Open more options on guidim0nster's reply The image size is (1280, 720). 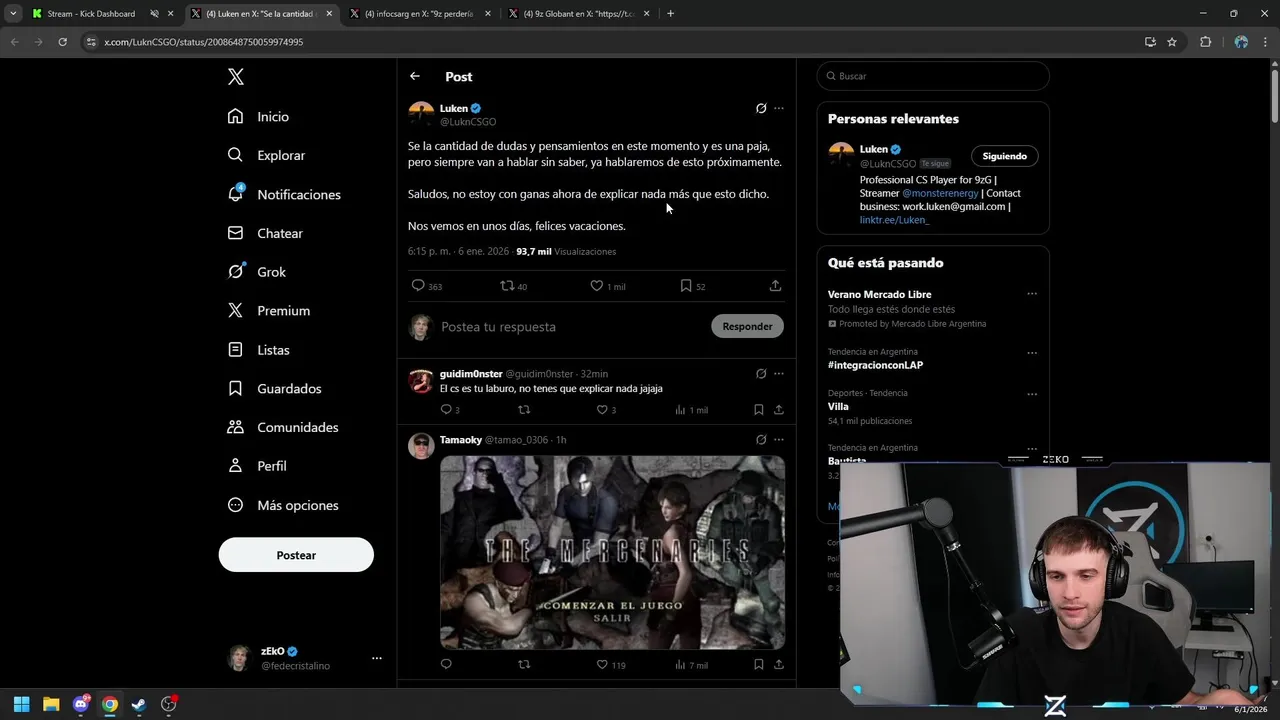point(779,373)
